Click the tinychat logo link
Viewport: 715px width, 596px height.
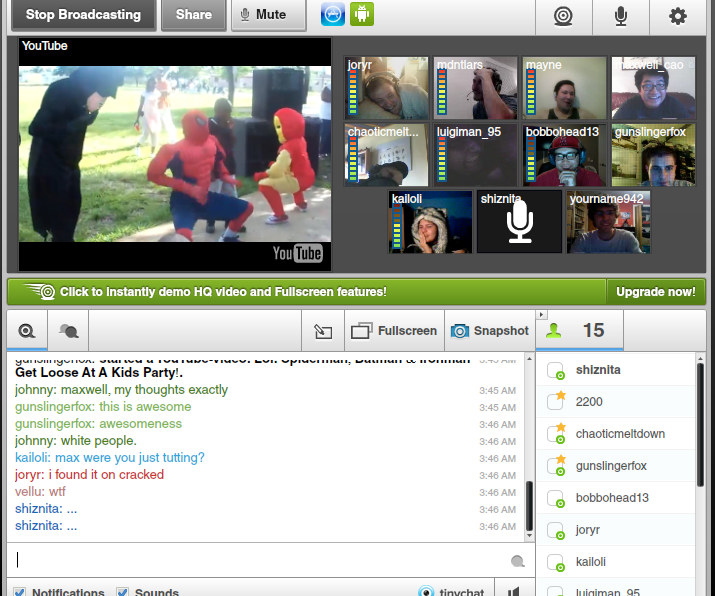(451, 591)
